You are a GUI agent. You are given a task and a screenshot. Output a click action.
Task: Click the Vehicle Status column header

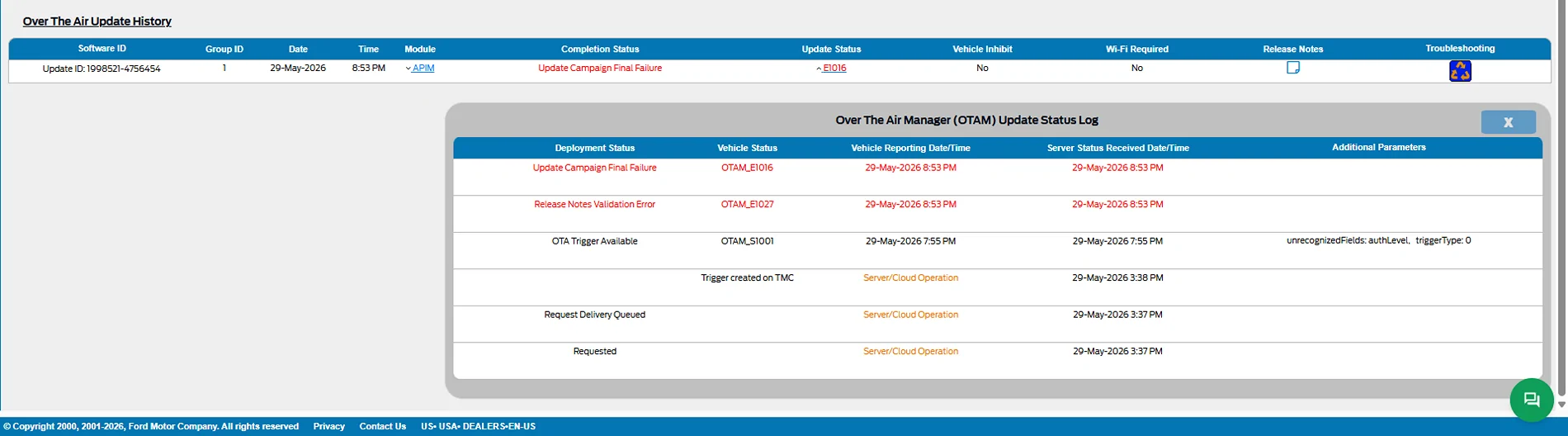click(x=747, y=148)
